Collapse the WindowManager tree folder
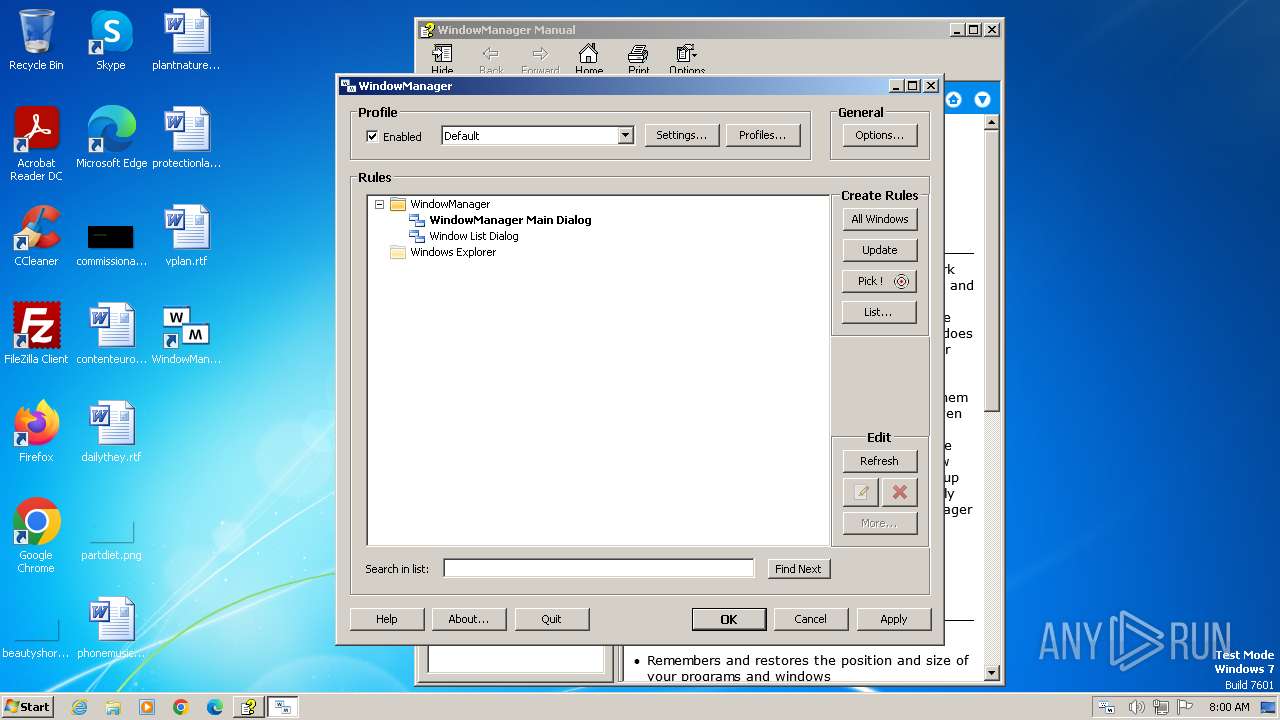Viewport: 1280px width, 720px height. 379,204
